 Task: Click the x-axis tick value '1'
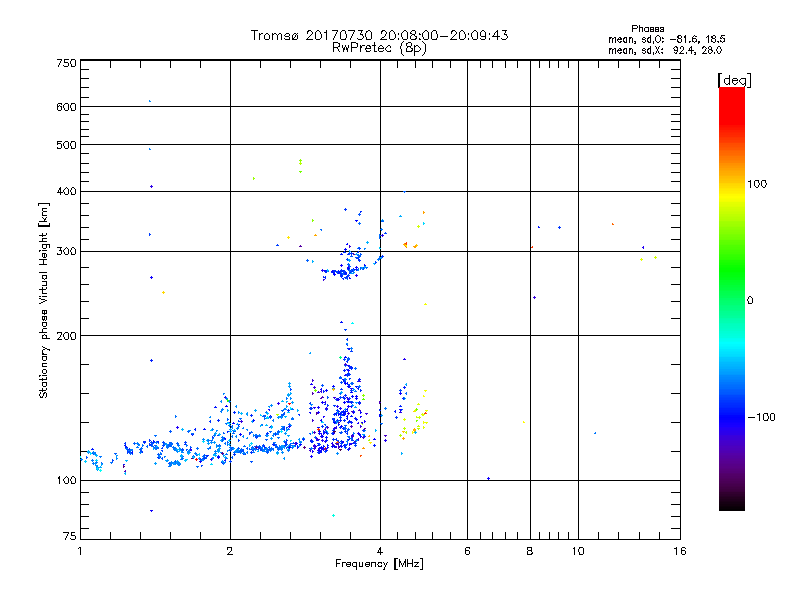[80, 551]
